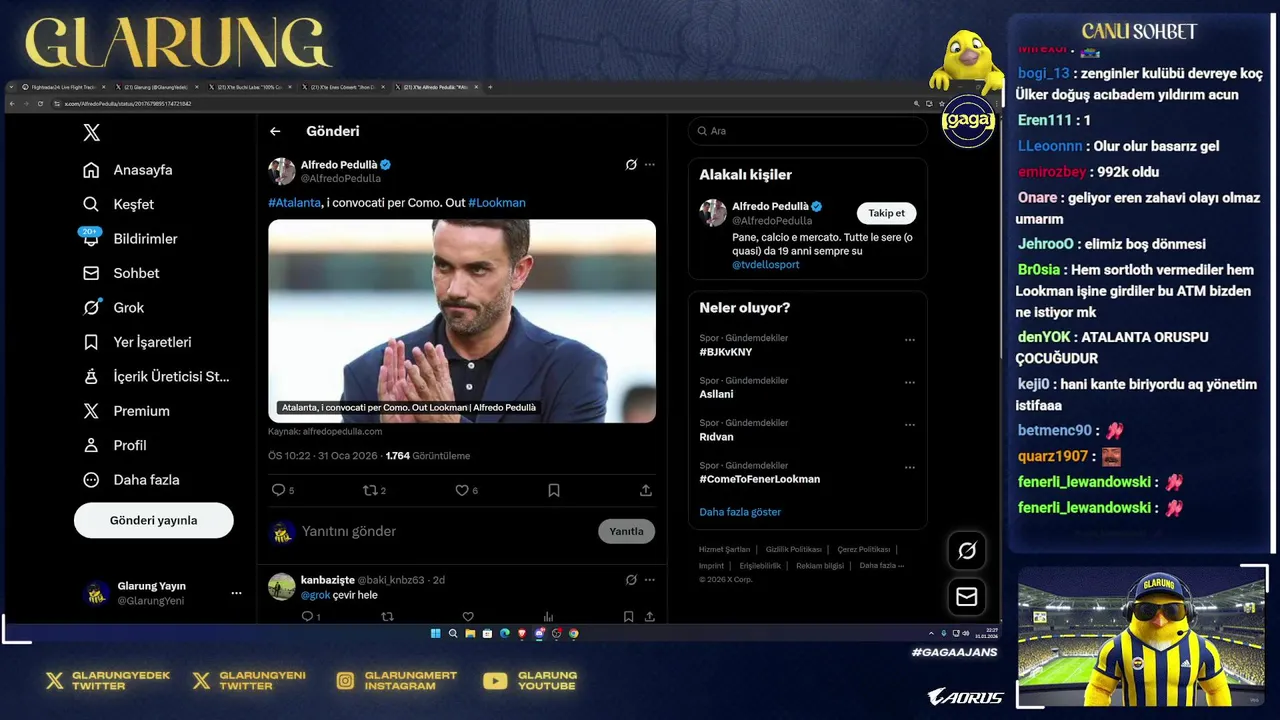The height and width of the screenshot is (720, 1280).
Task: Open more options on kanbazişte's reply
Action: click(x=650, y=579)
